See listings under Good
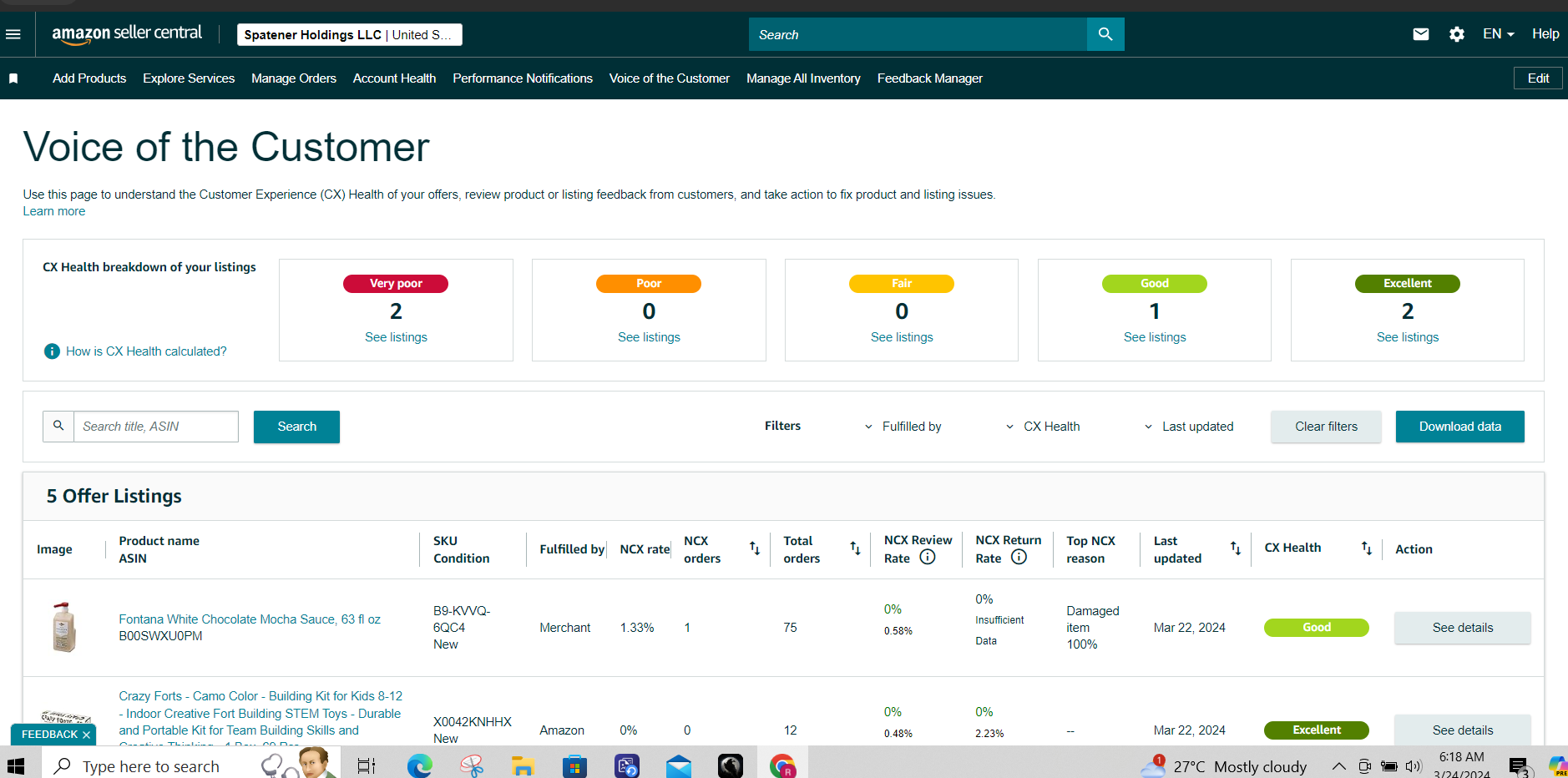Image resolution: width=1568 pixels, height=778 pixels. point(1155,337)
